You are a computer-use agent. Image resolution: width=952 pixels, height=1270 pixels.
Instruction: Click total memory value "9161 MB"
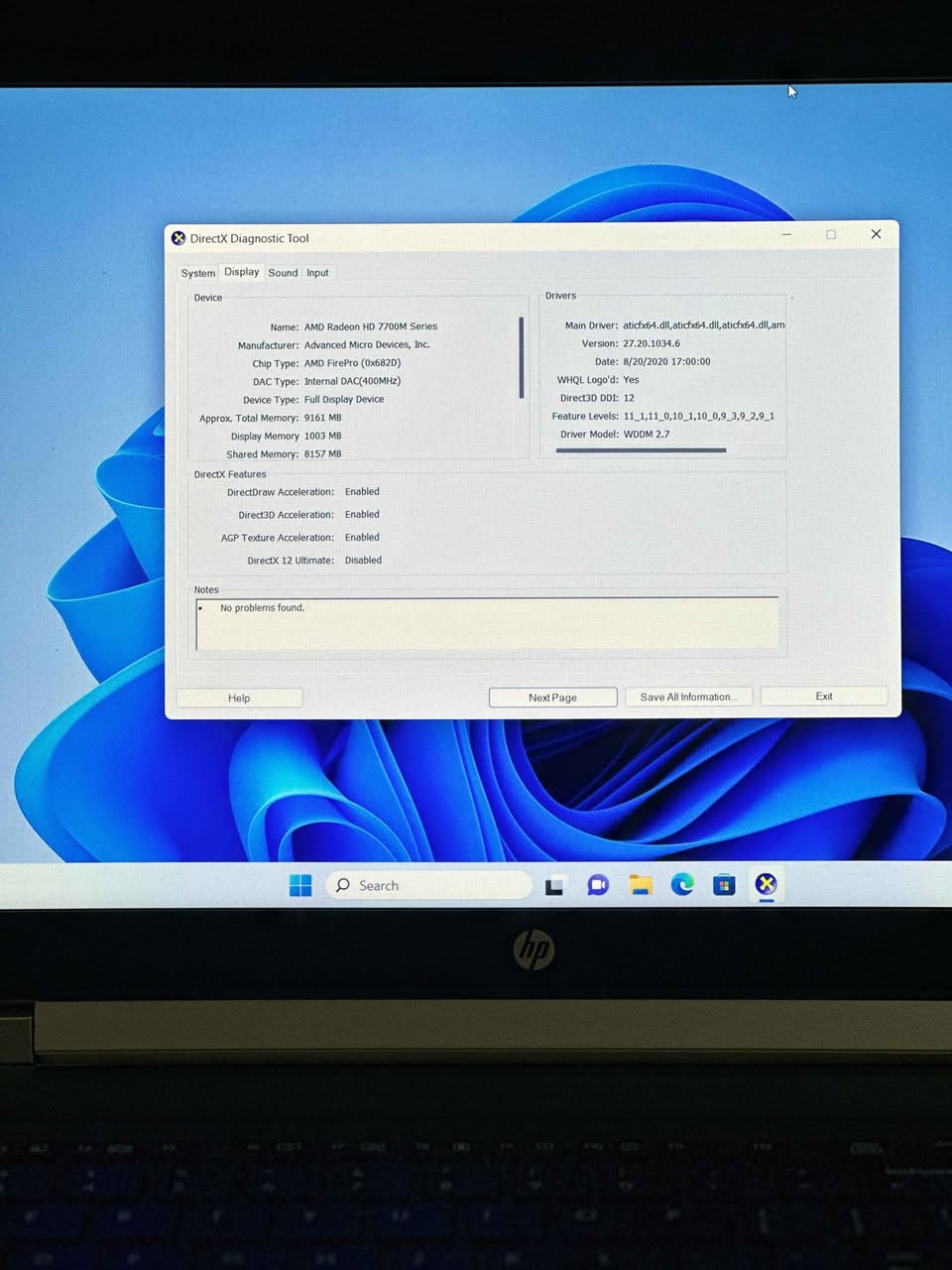(x=322, y=418)
